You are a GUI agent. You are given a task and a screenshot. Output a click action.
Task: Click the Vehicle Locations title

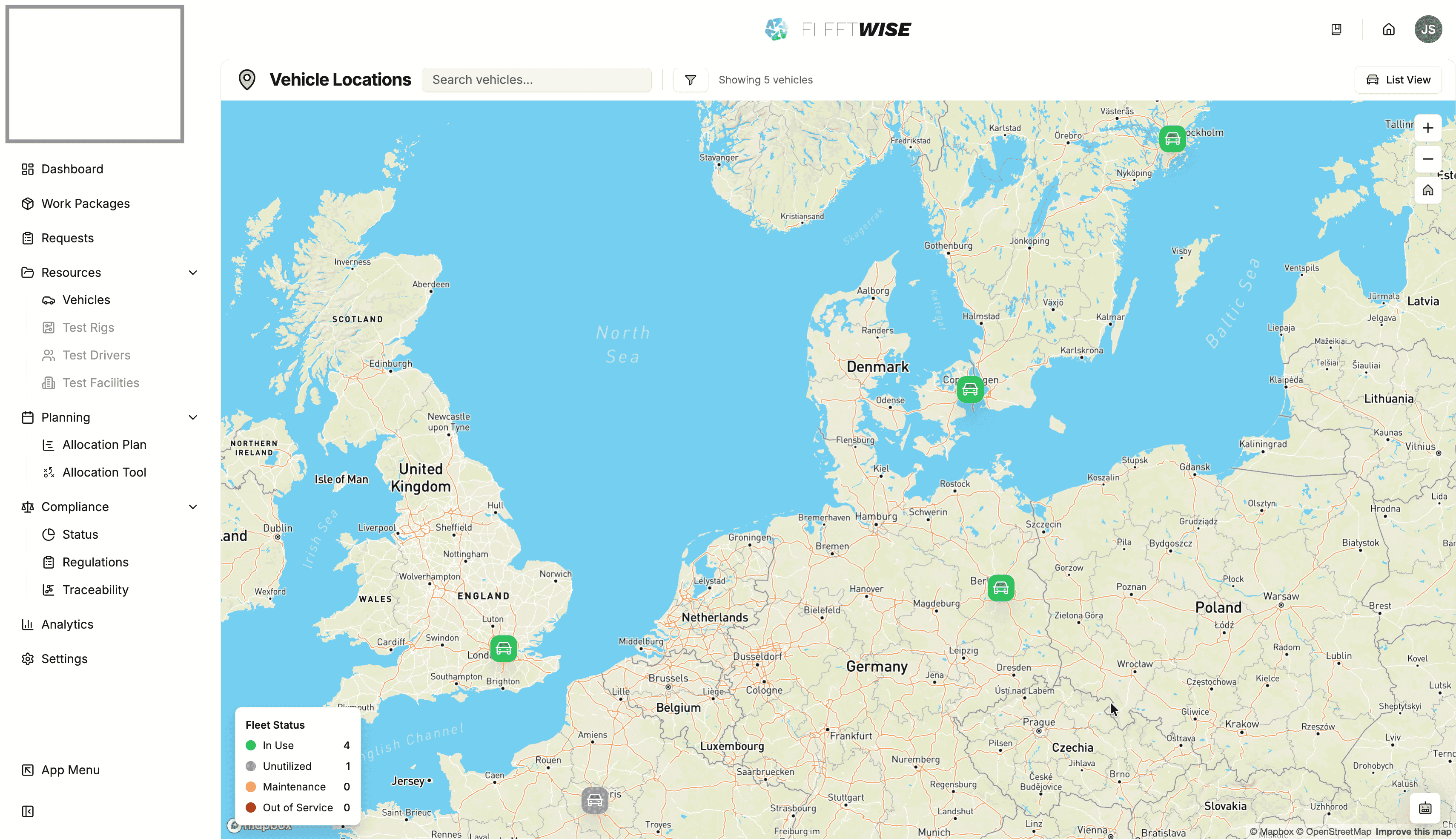tap(340, 80)
